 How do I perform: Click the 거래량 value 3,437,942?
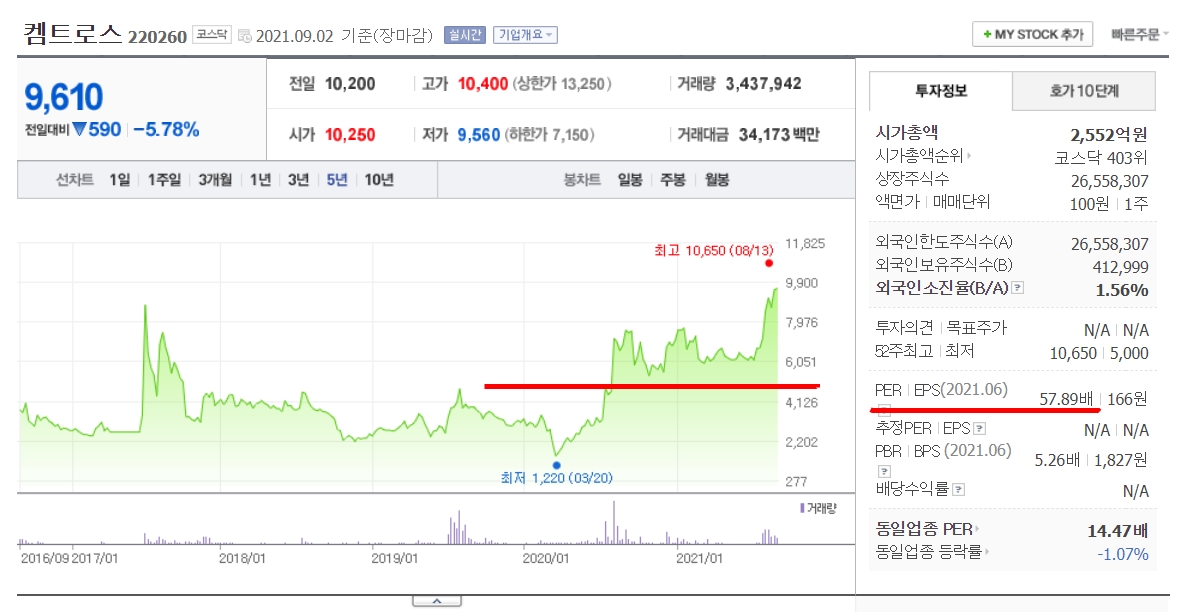pos(764,83)
